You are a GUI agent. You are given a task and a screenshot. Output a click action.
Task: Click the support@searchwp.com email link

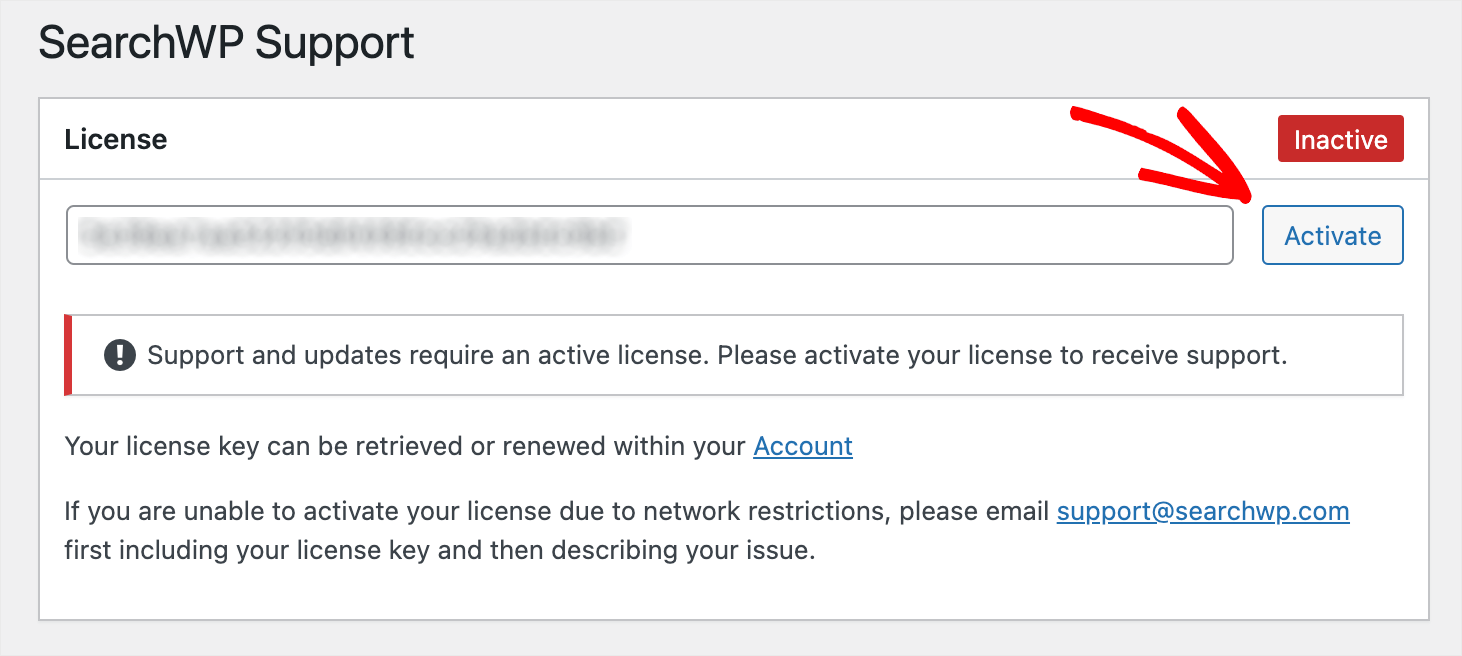pyautogui.click(x=1203, y=512)
